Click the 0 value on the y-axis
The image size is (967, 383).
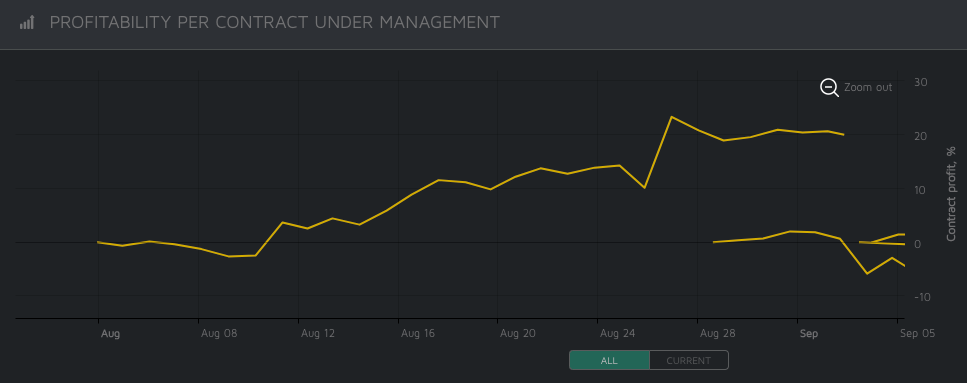918,244
